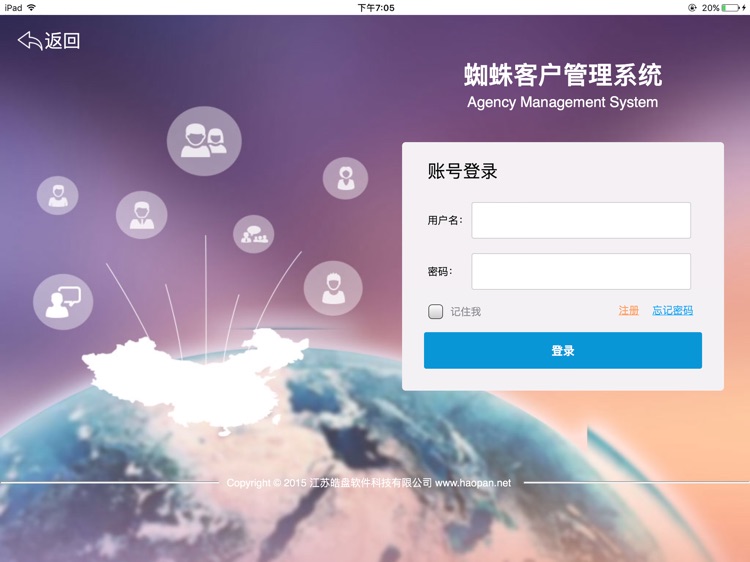The image size is (750, 562).
Task: Open the 注册 register link
Action: click(629, 311)
